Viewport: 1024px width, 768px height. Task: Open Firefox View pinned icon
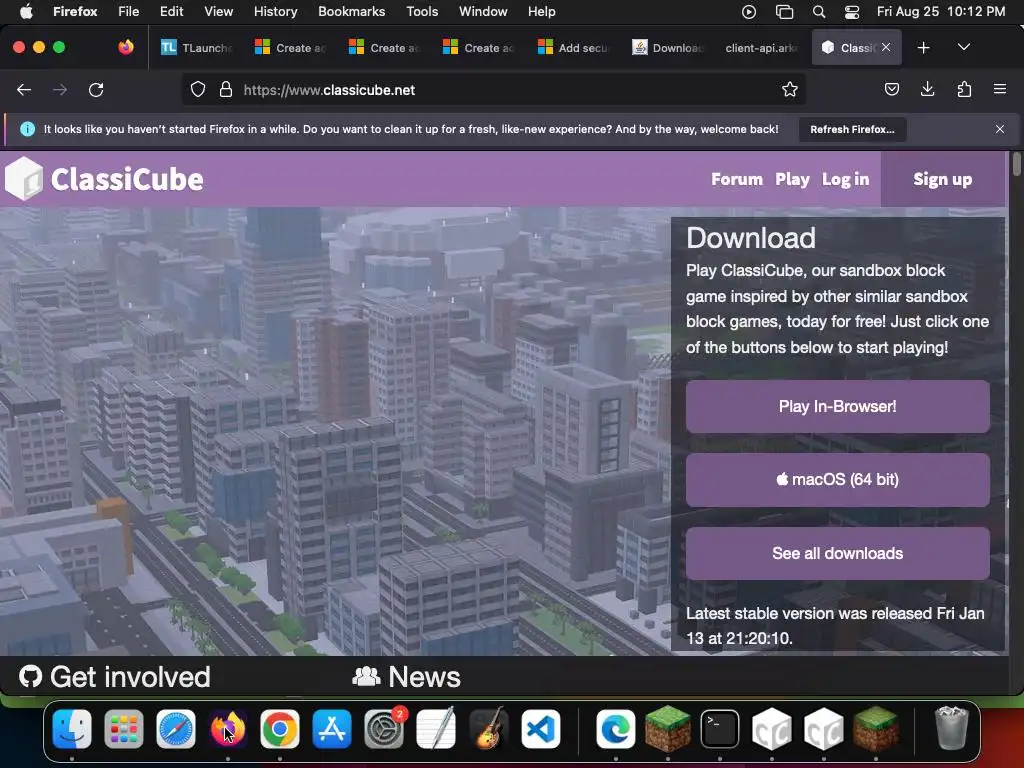[126, 47]
